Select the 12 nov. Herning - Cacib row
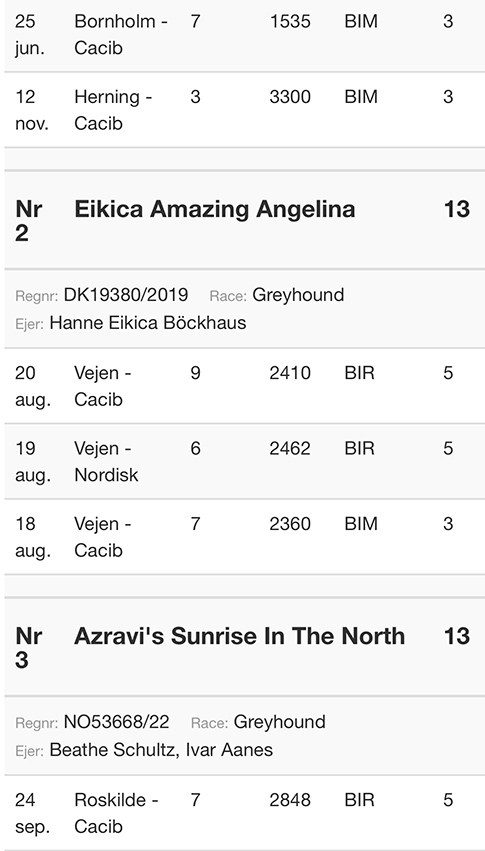The height and width of the screenshot is (851, 485). [242, 110]
